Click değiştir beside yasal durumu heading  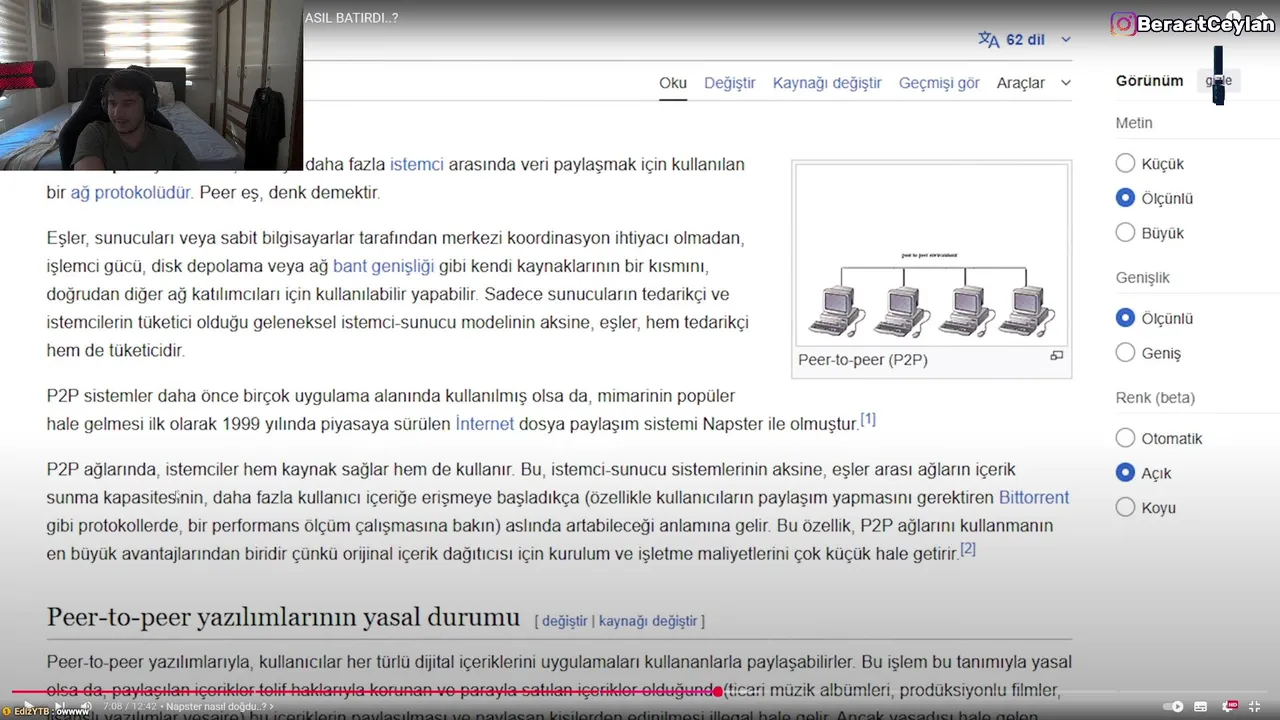pyautogui.click(x=565, y=621)
